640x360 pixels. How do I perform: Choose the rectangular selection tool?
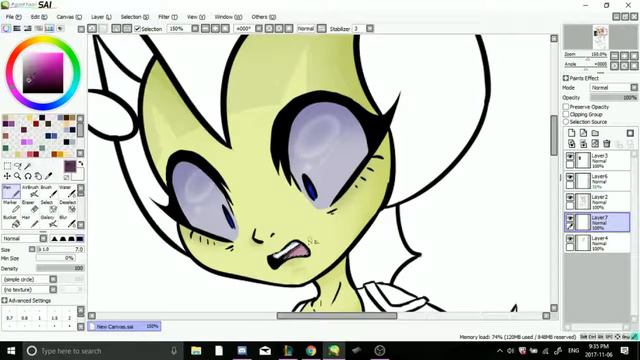coord(7,166)
